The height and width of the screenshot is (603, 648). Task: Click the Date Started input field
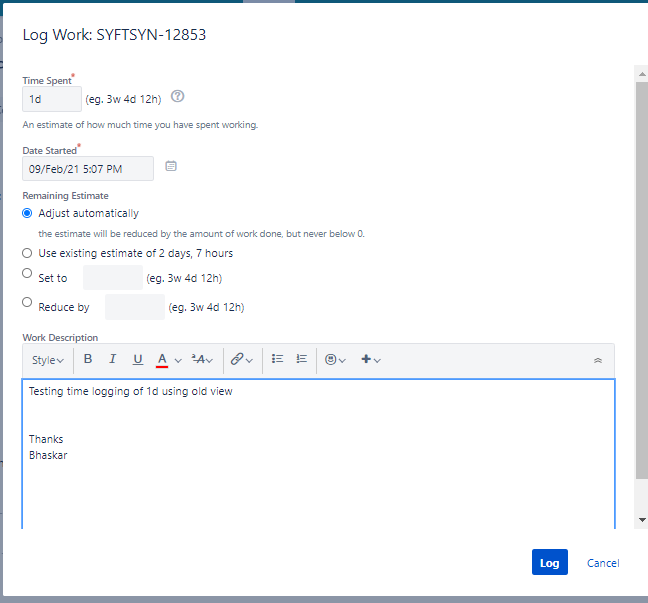click(x=88, y=169)
